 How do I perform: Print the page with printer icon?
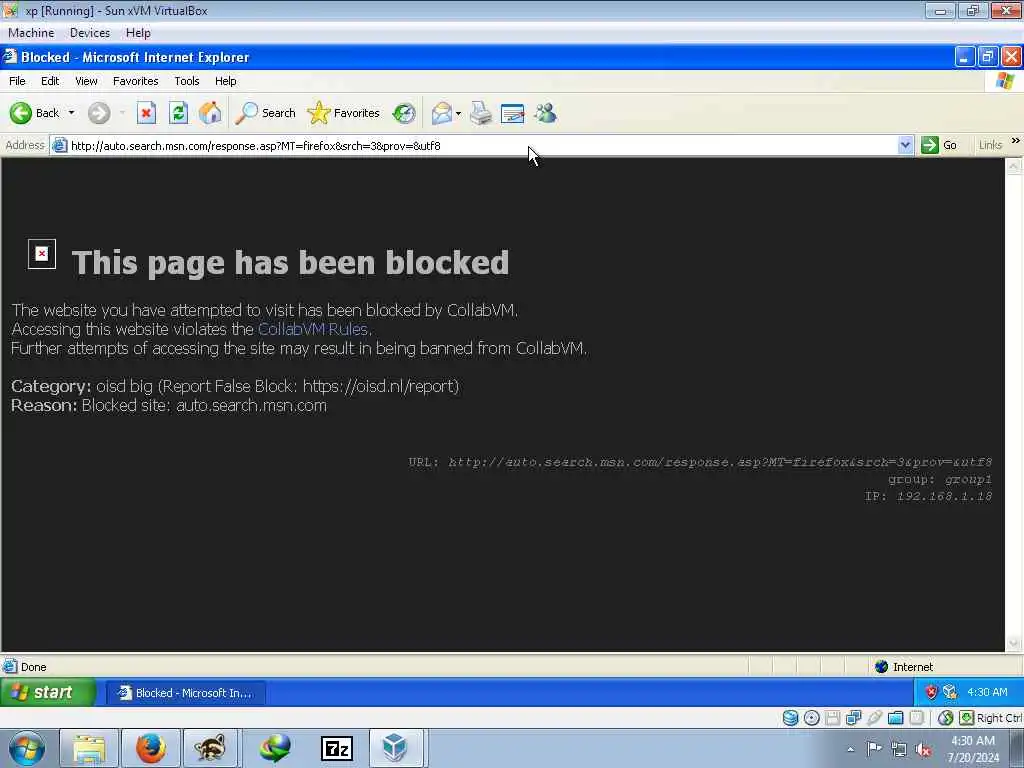point(481,113)
